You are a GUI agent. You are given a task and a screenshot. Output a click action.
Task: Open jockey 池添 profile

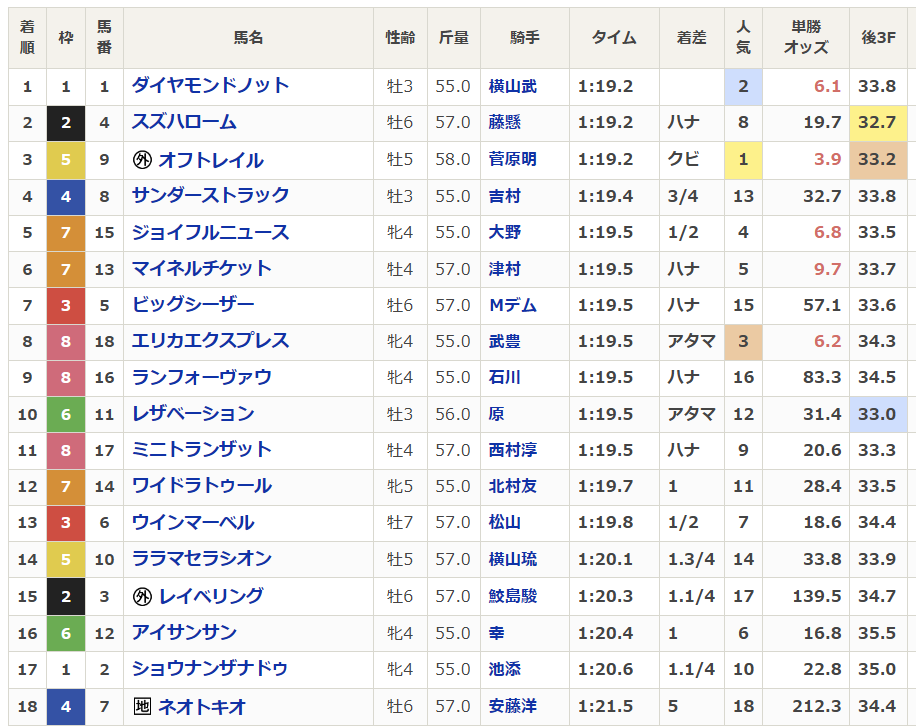click(505, 669)
